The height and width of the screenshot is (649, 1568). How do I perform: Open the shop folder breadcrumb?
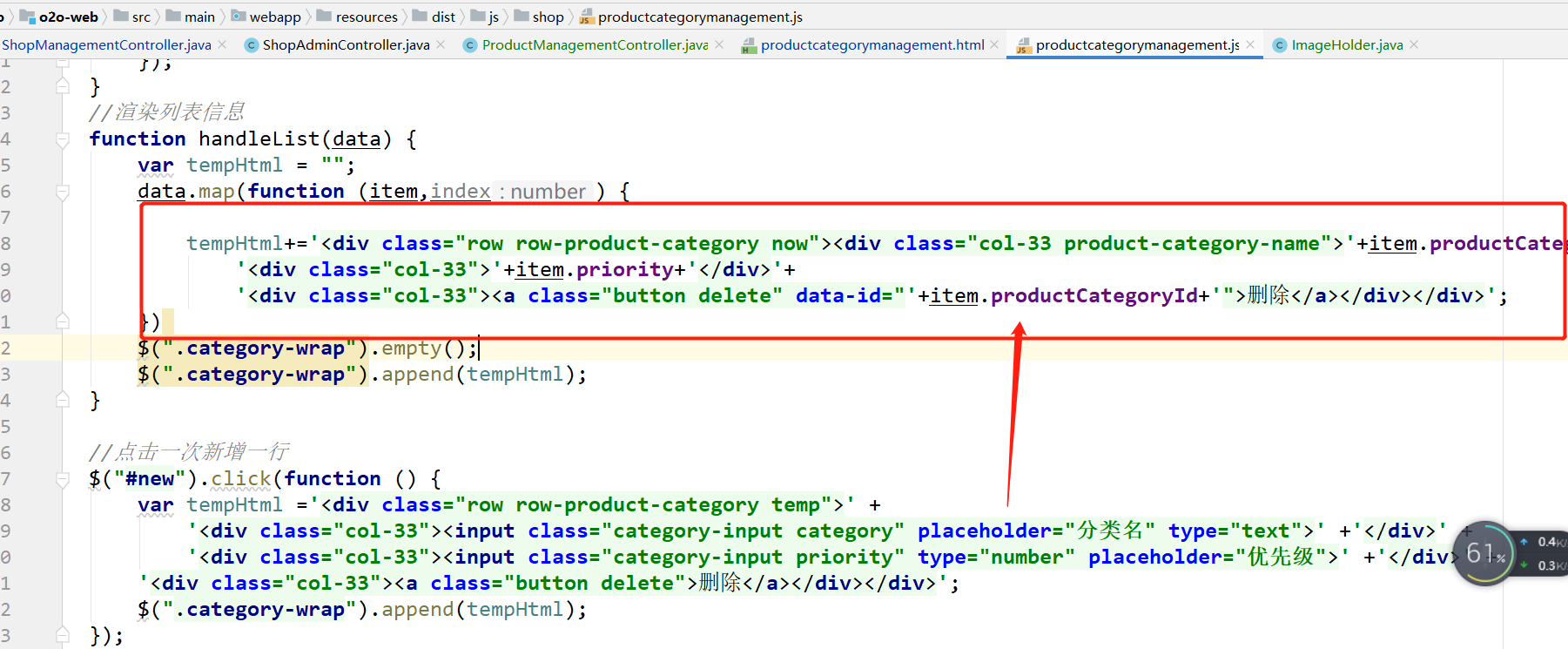click(539, 17)
